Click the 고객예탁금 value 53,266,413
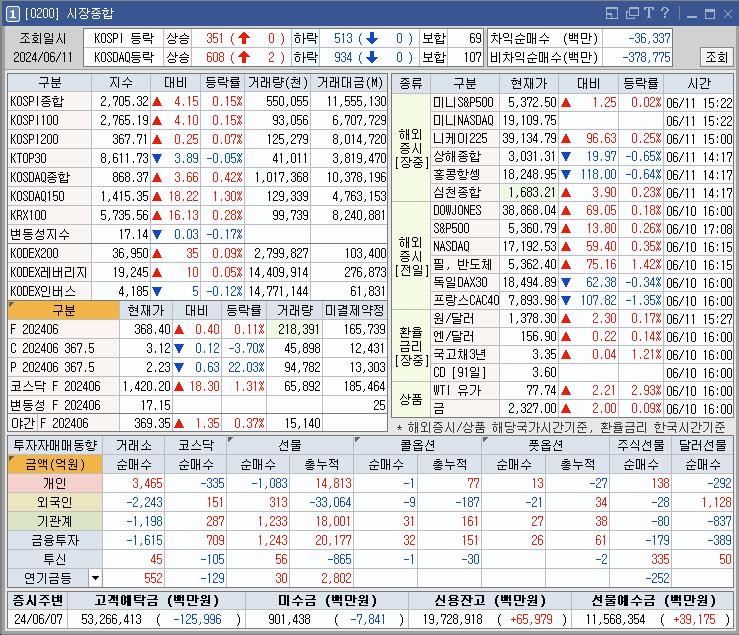 pyautogui.click(x=111, y=619)
